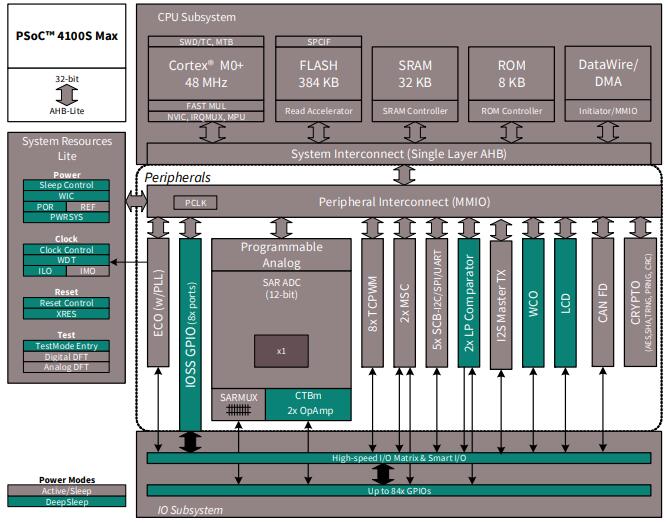
Task: Select the SPCIF block above FLASH
Action: 318,41
